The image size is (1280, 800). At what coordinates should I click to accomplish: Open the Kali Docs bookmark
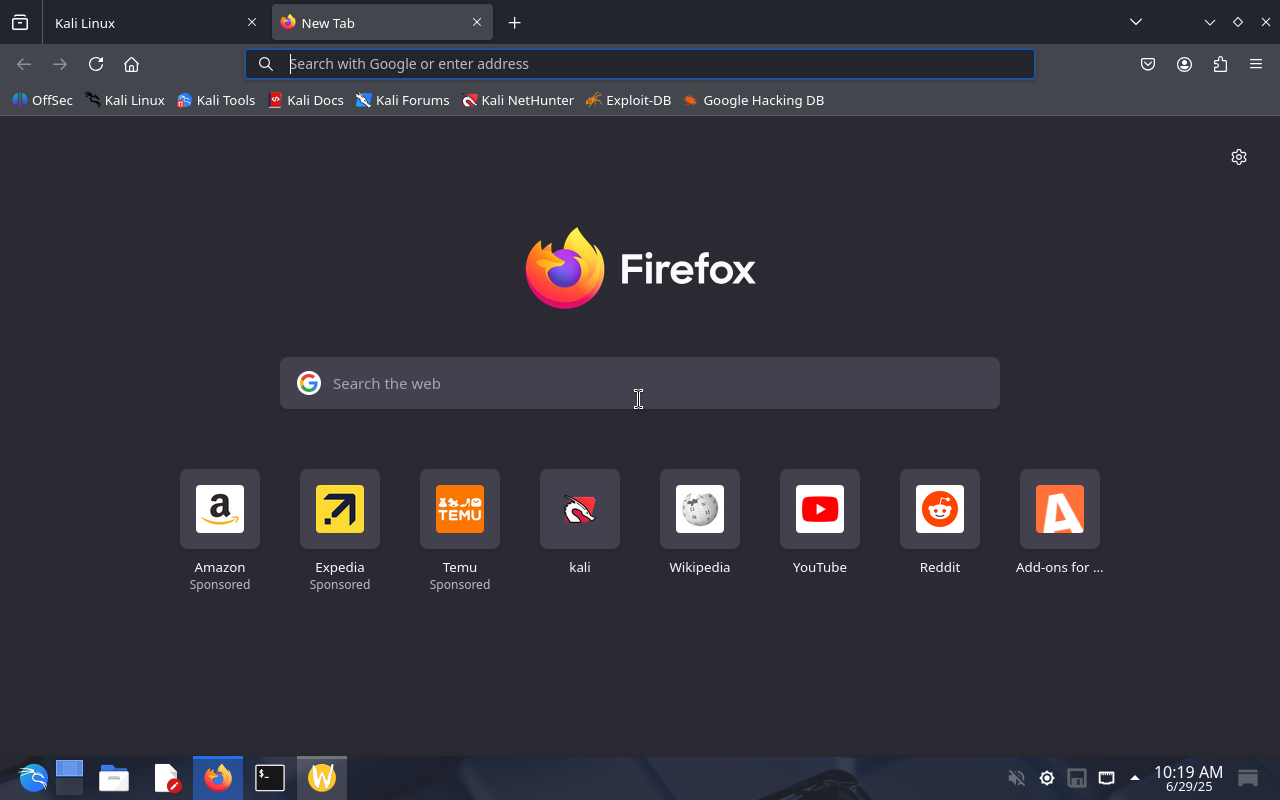[x=306, y=100]
